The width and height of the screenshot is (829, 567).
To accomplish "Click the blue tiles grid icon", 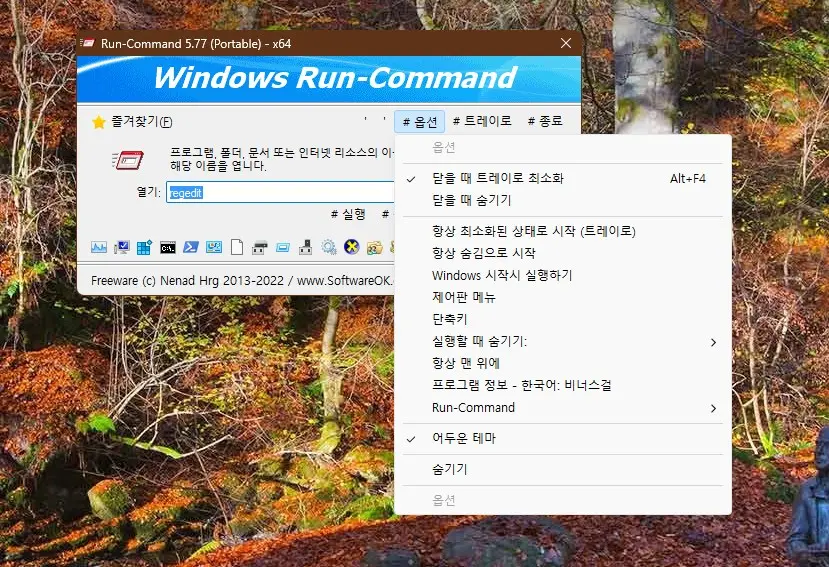I will click(x=144, y=247).
